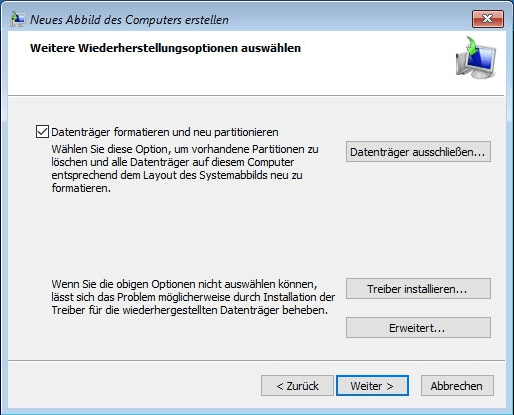Click the empty gray area between the two text paragraphs
Image resolution: width=514 pixels, height=415 pixels.
tap(193, 237)
